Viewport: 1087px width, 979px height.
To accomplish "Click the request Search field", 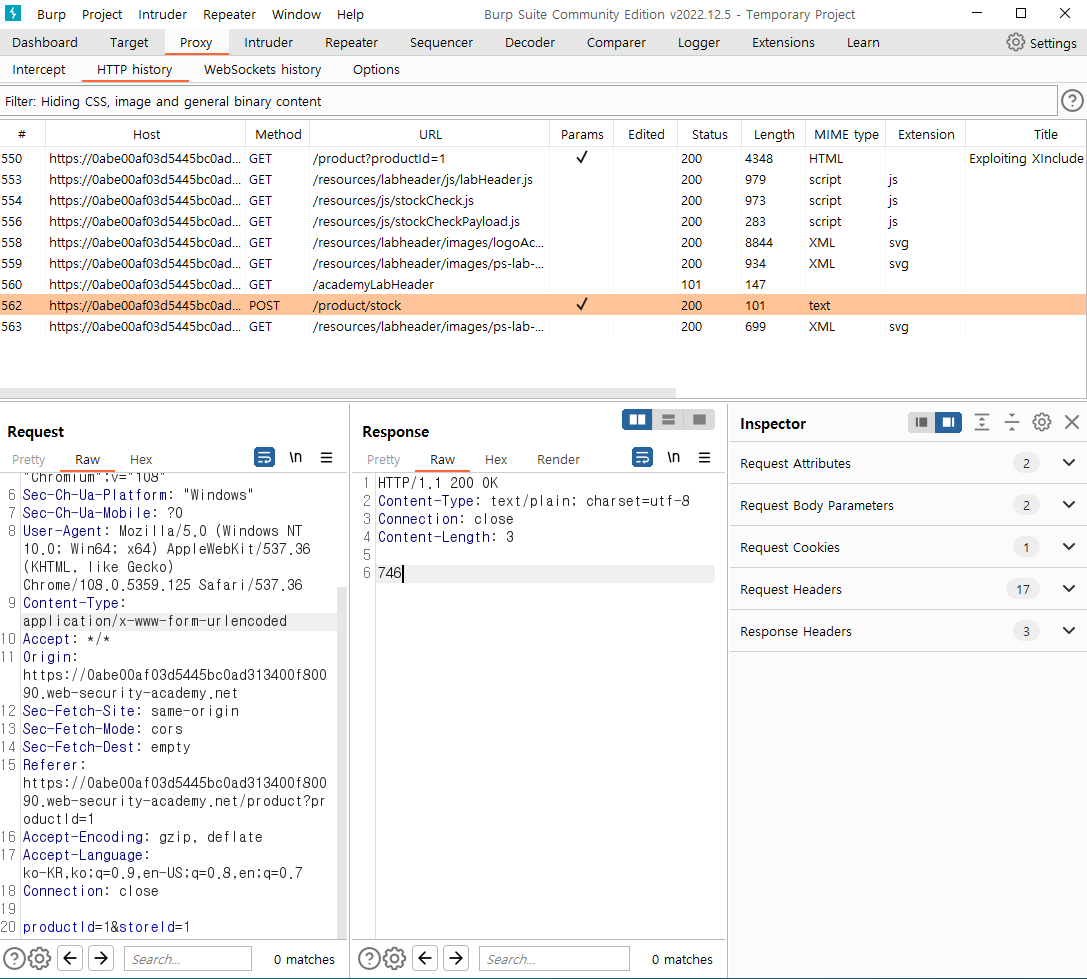I will pos(188,959).
